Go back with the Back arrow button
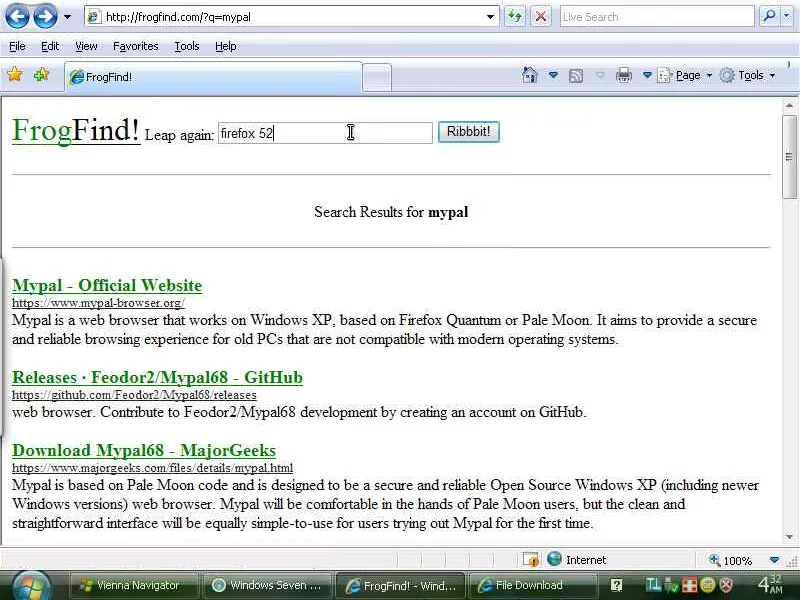This screenshot has height=600, width=800. 17,16
